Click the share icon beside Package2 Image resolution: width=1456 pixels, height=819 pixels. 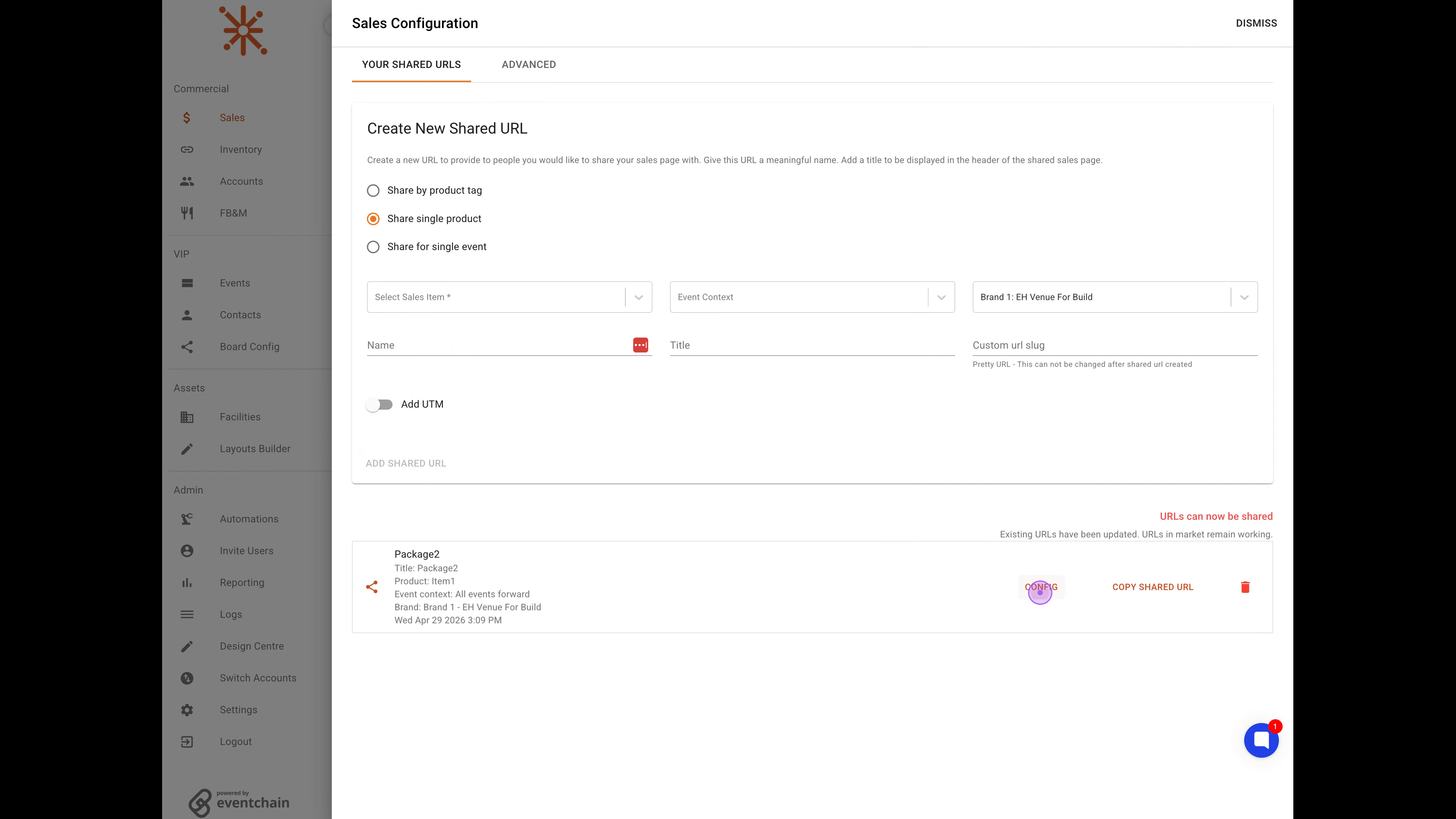pos(372,587)
